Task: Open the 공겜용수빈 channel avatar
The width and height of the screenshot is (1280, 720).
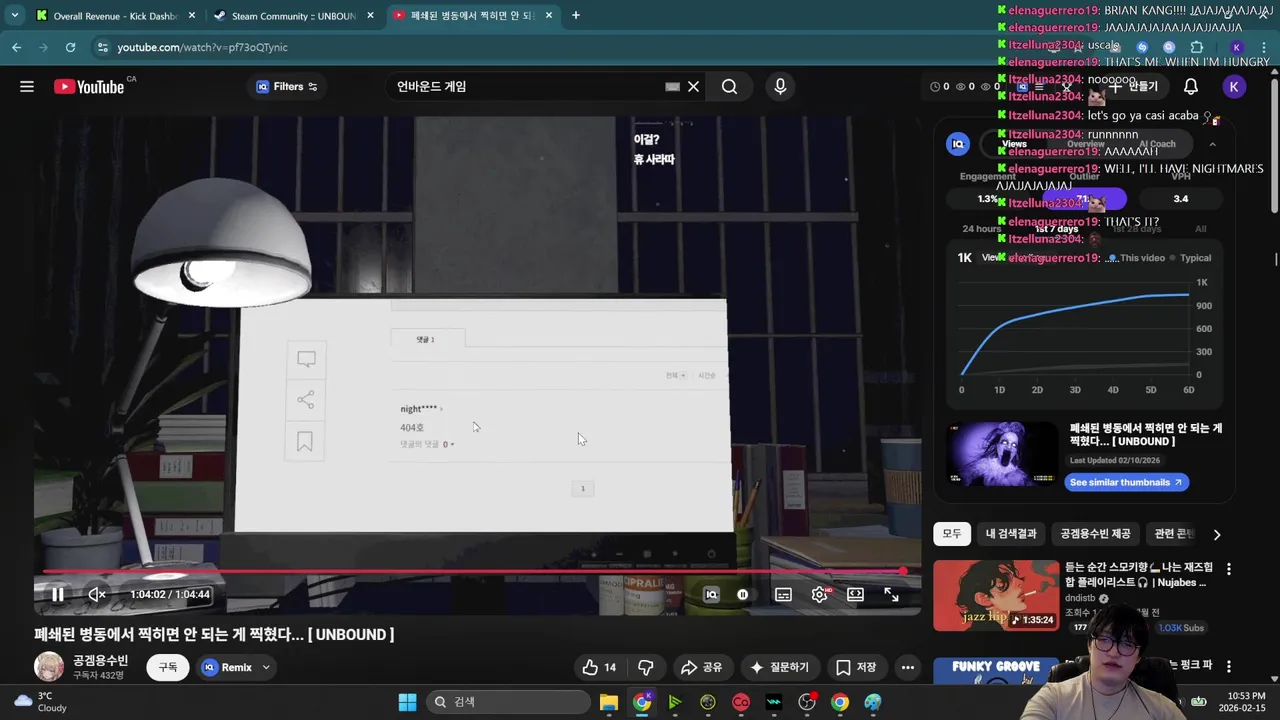Action: pos(49,667)
